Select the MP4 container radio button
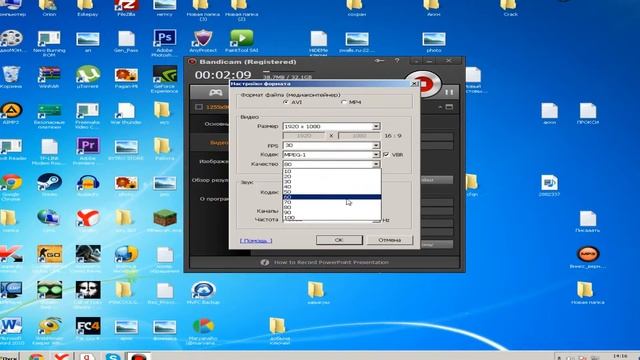This screenshot has height=360, width=640. [344, 102]
